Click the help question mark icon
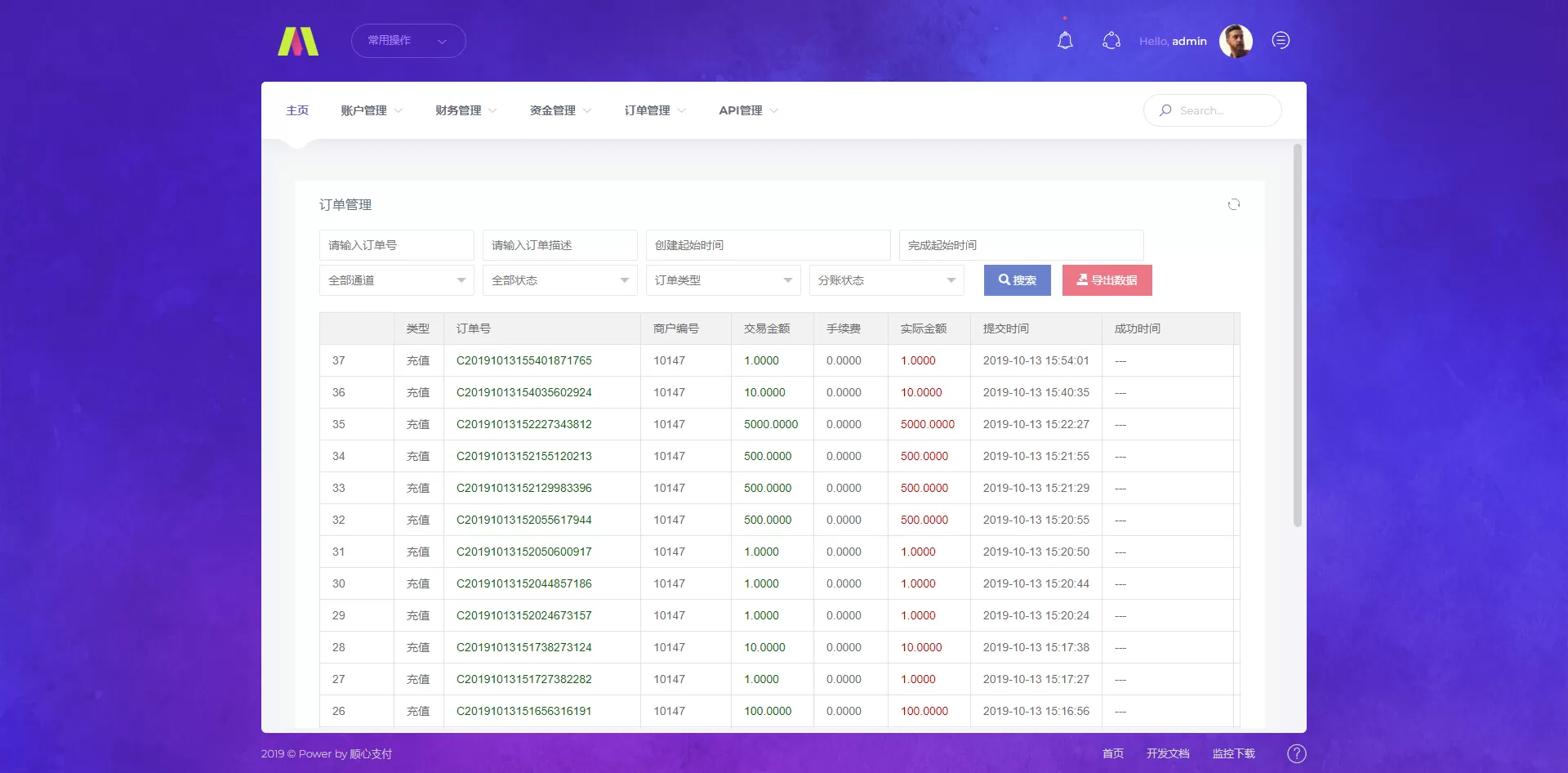1568x773 pixels. pos(1296,753)
